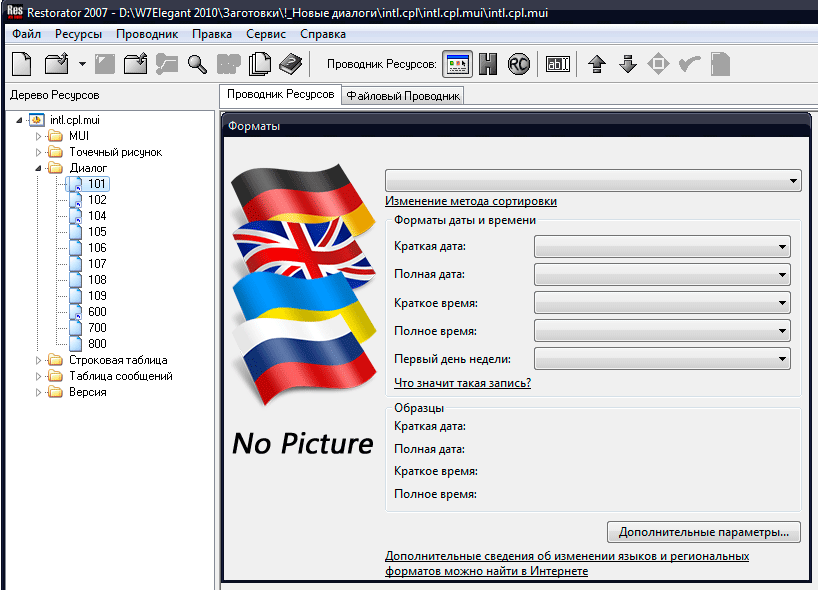Expand the Строковая таблица folder
818x590 pixels.
pos(38,360)
